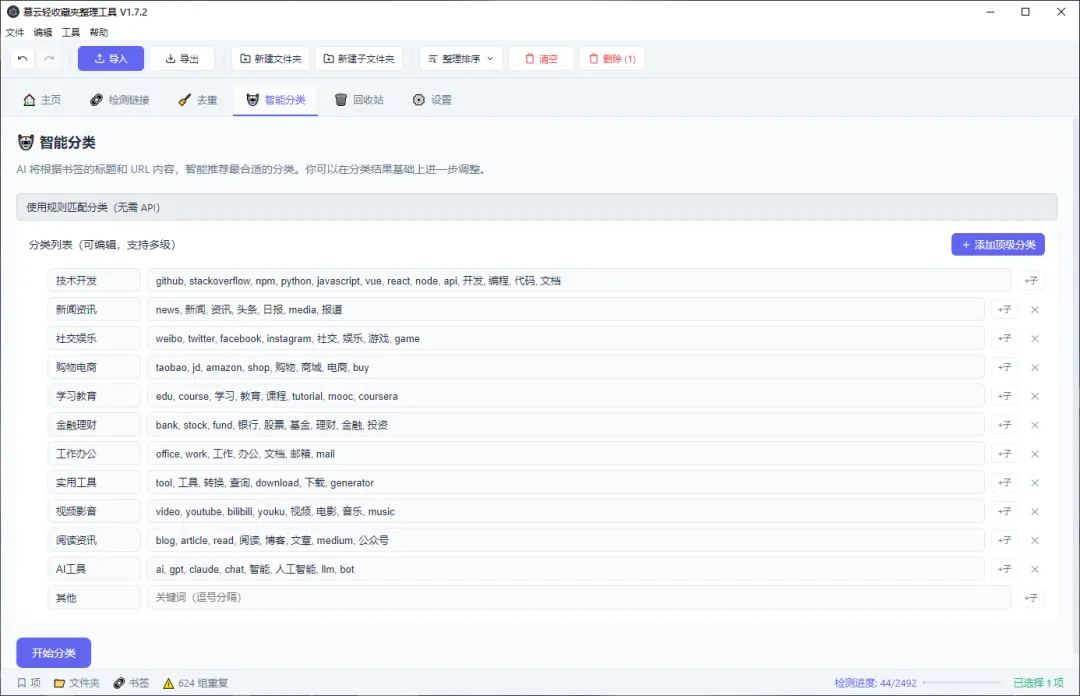Add subcategory to 阅读资讯 row

pyautogui.click(x=1005, y=540)
